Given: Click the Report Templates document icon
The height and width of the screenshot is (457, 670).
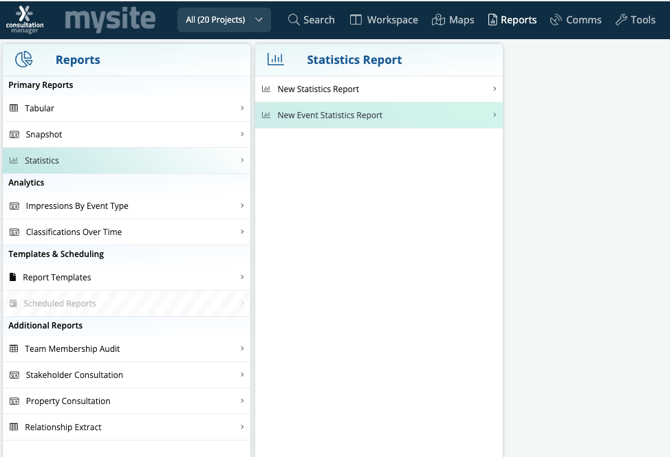Looking at the screenshot, I should [x=13, y=277].
